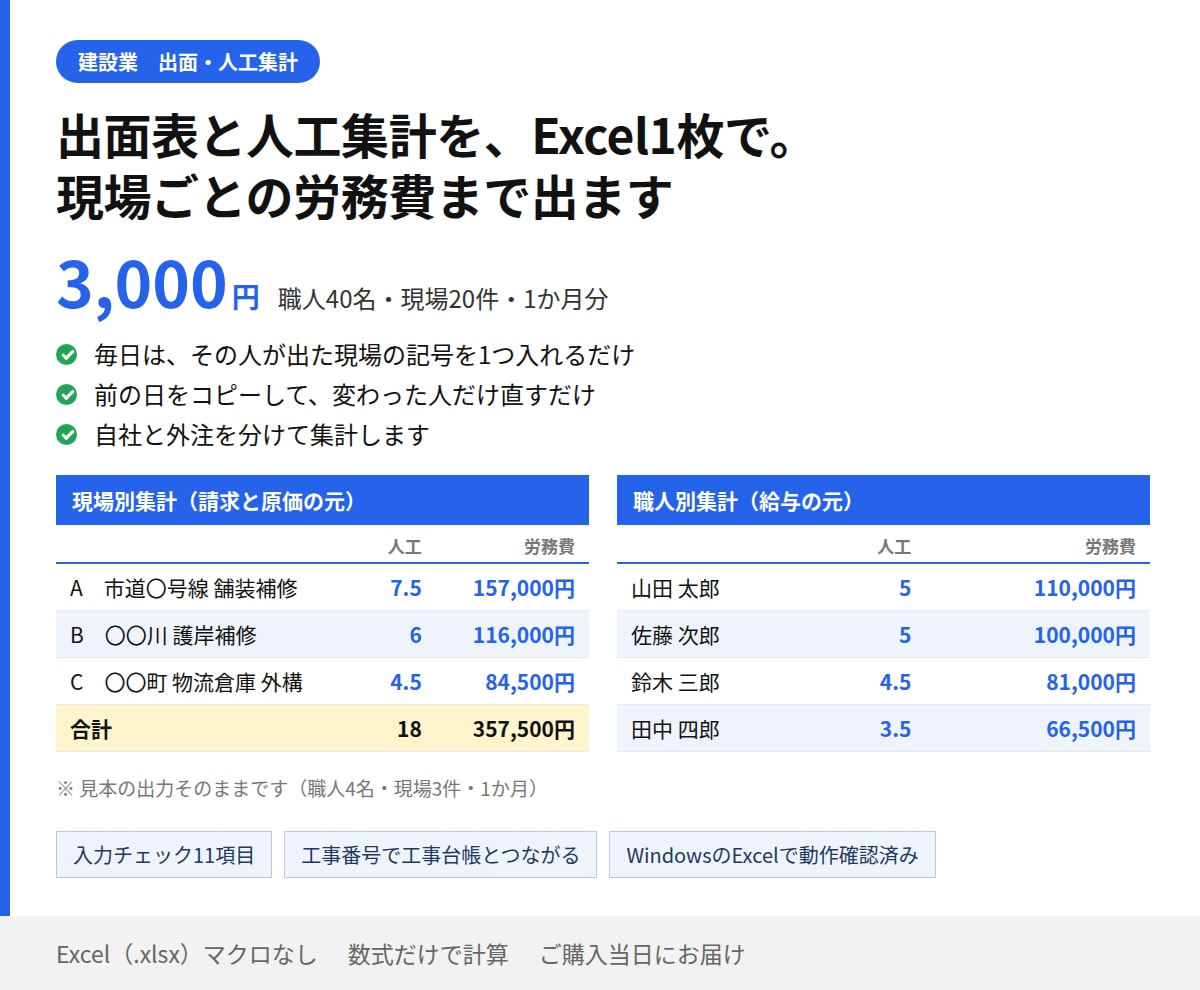Click the green check icon beside 自社と外注を分けて
Screen dimensions: 1200x990
click(67, 435)
